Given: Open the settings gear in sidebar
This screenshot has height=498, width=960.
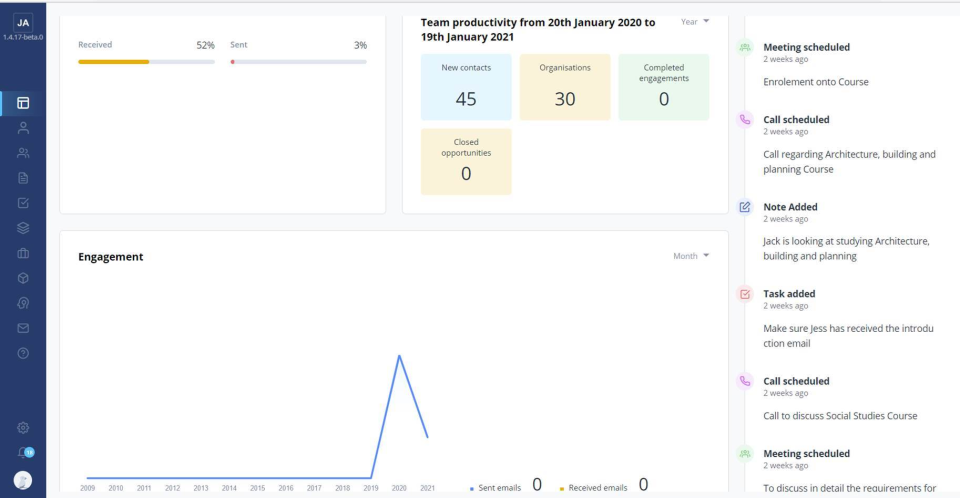Looking at the screenshot, I should pyautogui.click(x=23, y=428).
